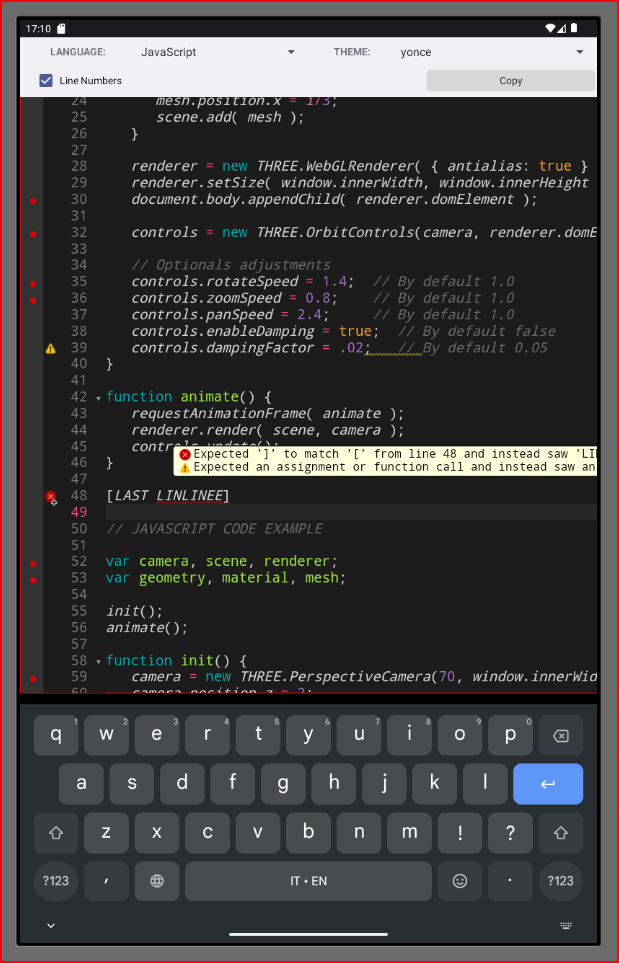619x963 pixels.
Task: Click the comment // Optionals adjustments
Action: tap(231, 265)
